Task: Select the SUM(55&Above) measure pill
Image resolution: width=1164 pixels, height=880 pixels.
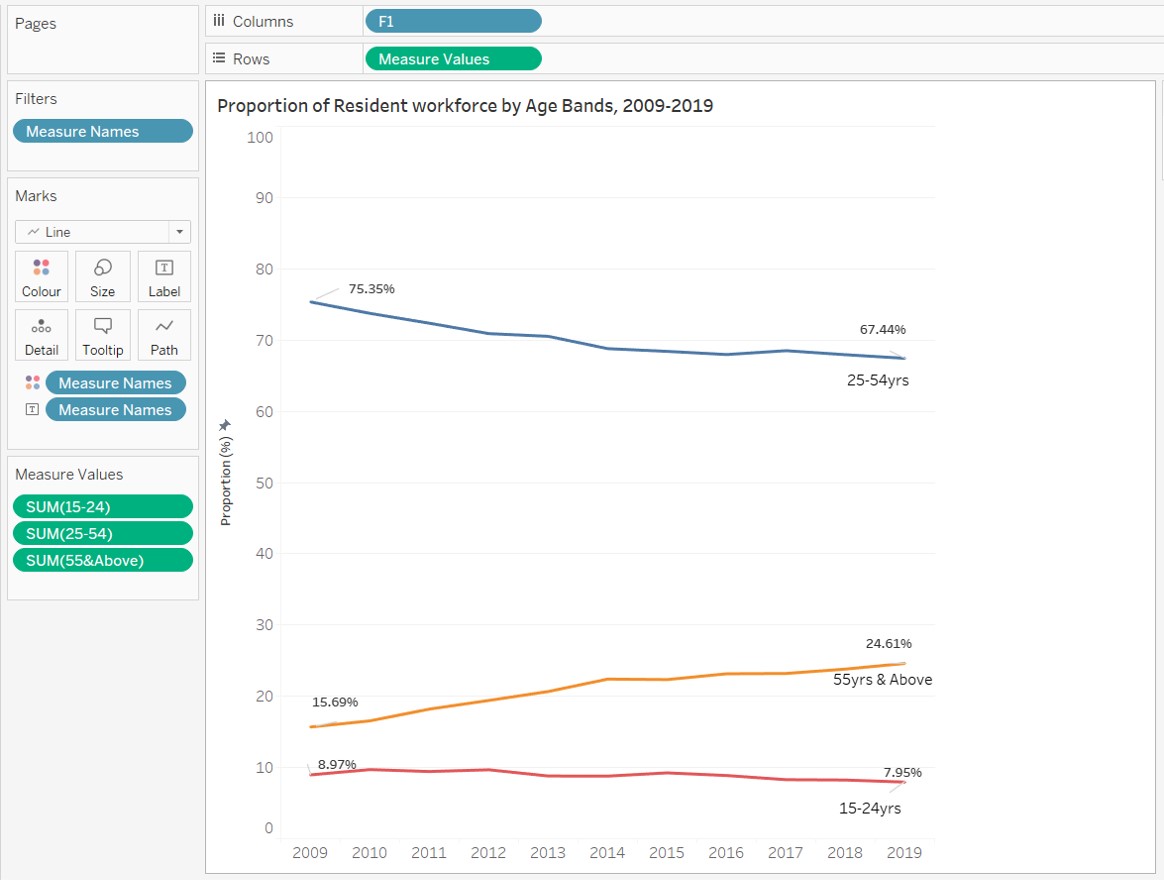Action: point(102,560)
